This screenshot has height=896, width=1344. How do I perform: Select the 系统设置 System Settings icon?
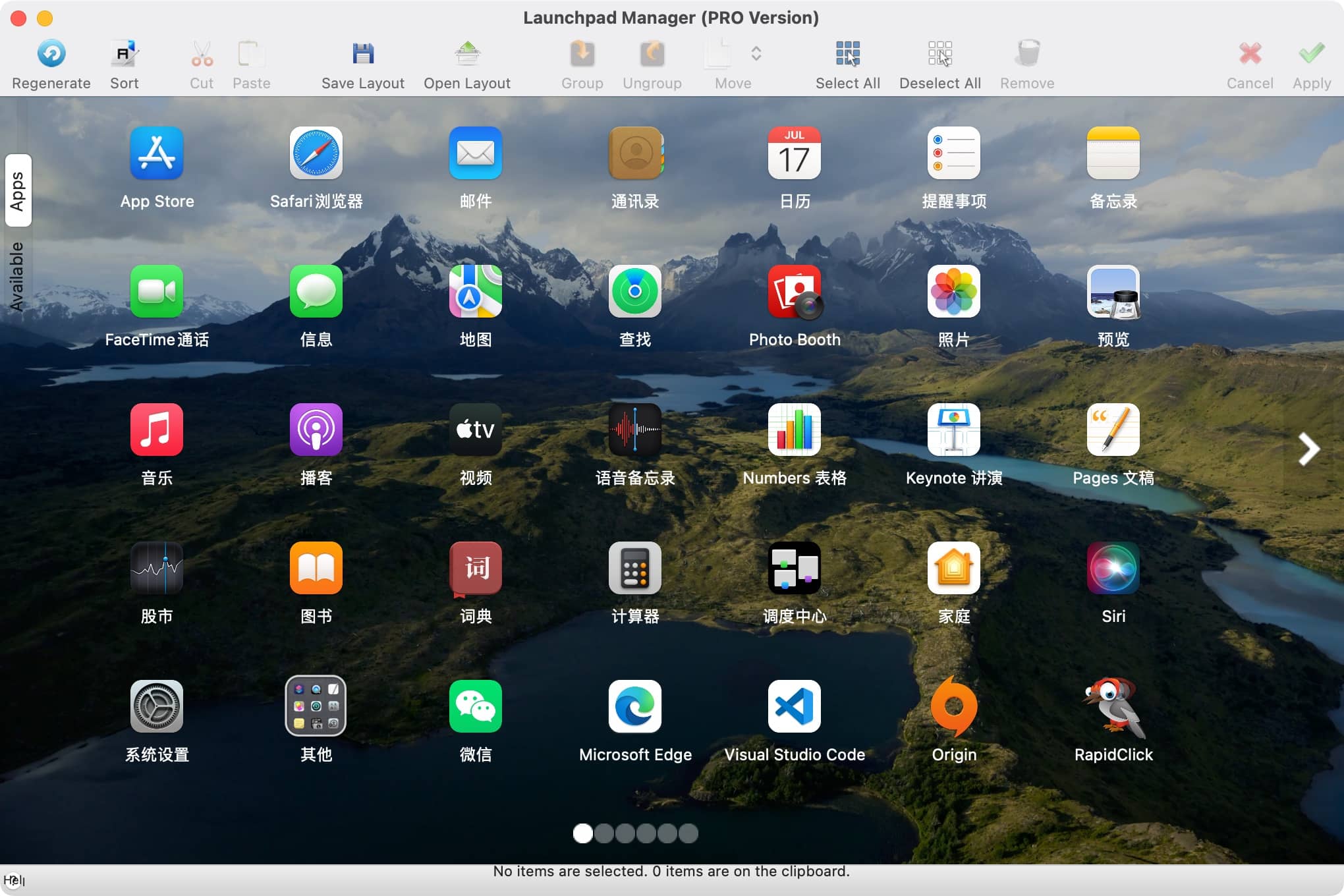(x=157, y=706)
